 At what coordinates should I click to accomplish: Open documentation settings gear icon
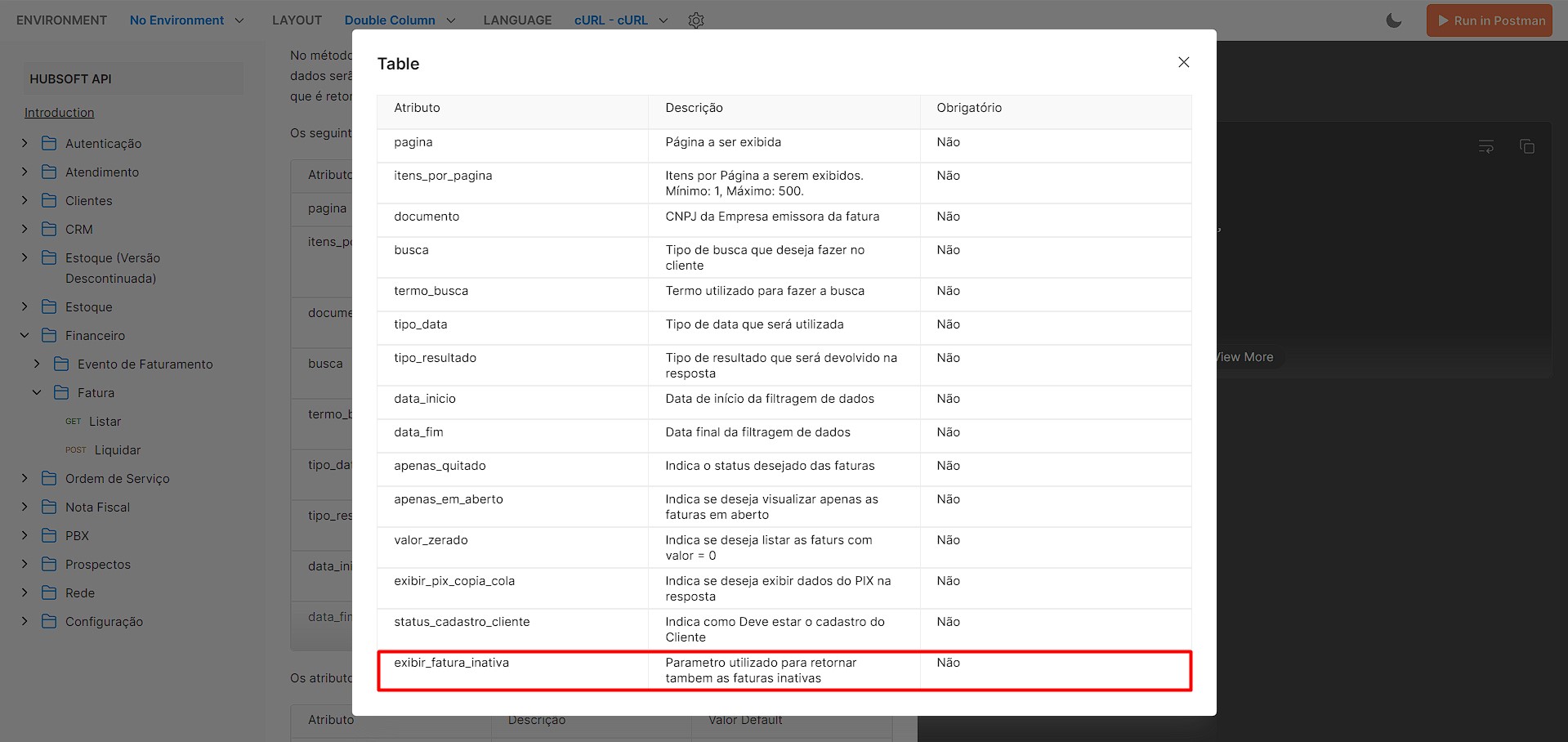tap(696, 20)
